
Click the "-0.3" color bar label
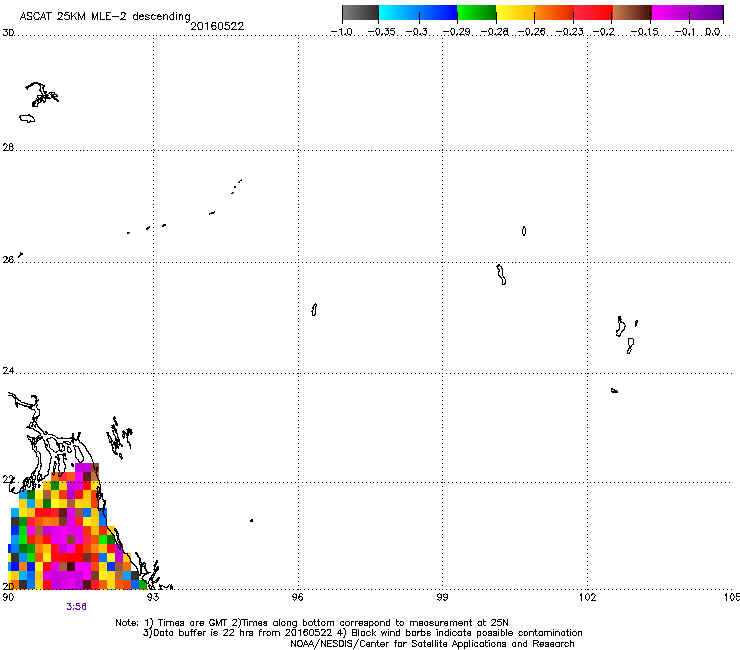tap(417, 32)
